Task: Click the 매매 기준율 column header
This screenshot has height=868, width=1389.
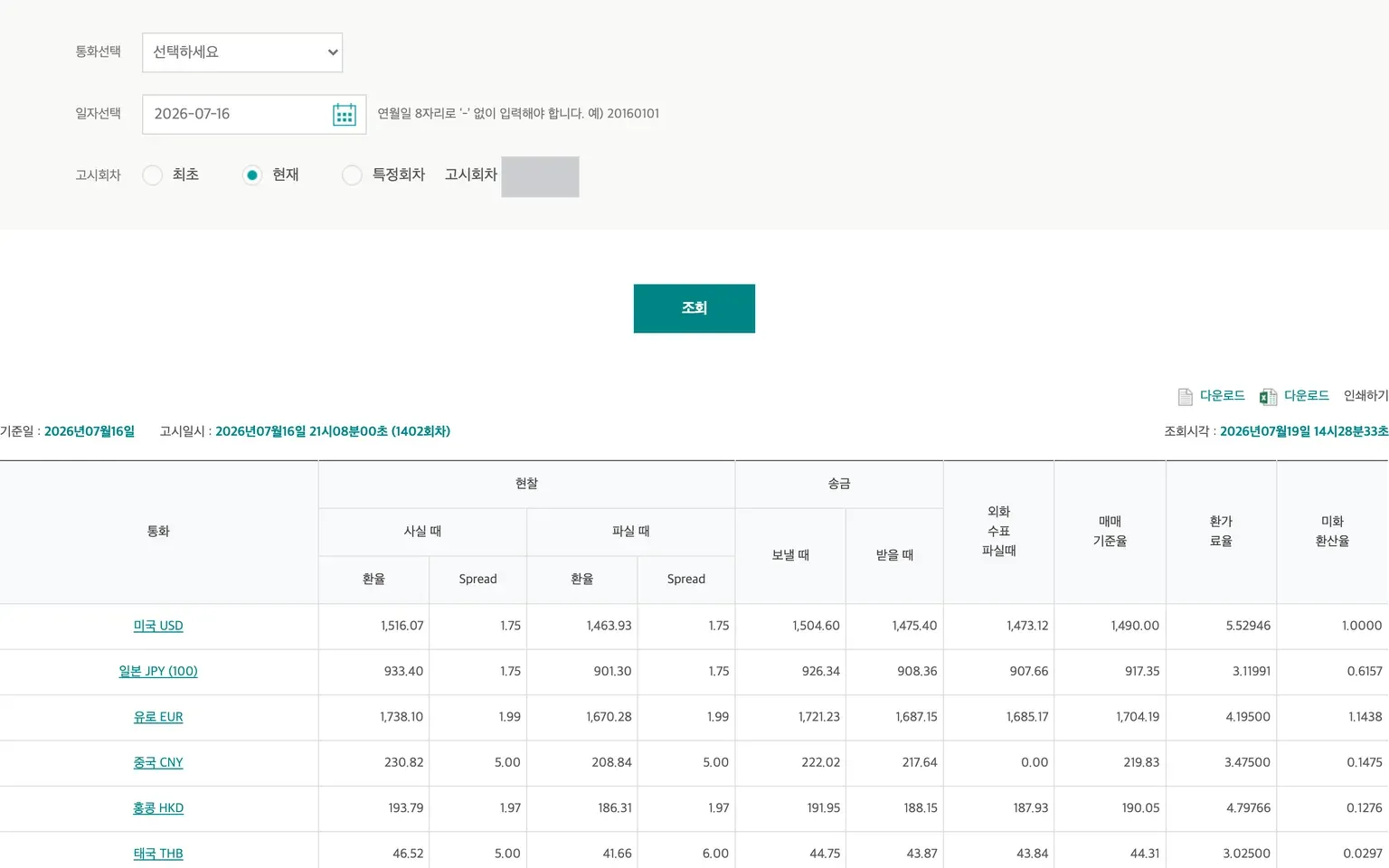Action: point(1110,532)
